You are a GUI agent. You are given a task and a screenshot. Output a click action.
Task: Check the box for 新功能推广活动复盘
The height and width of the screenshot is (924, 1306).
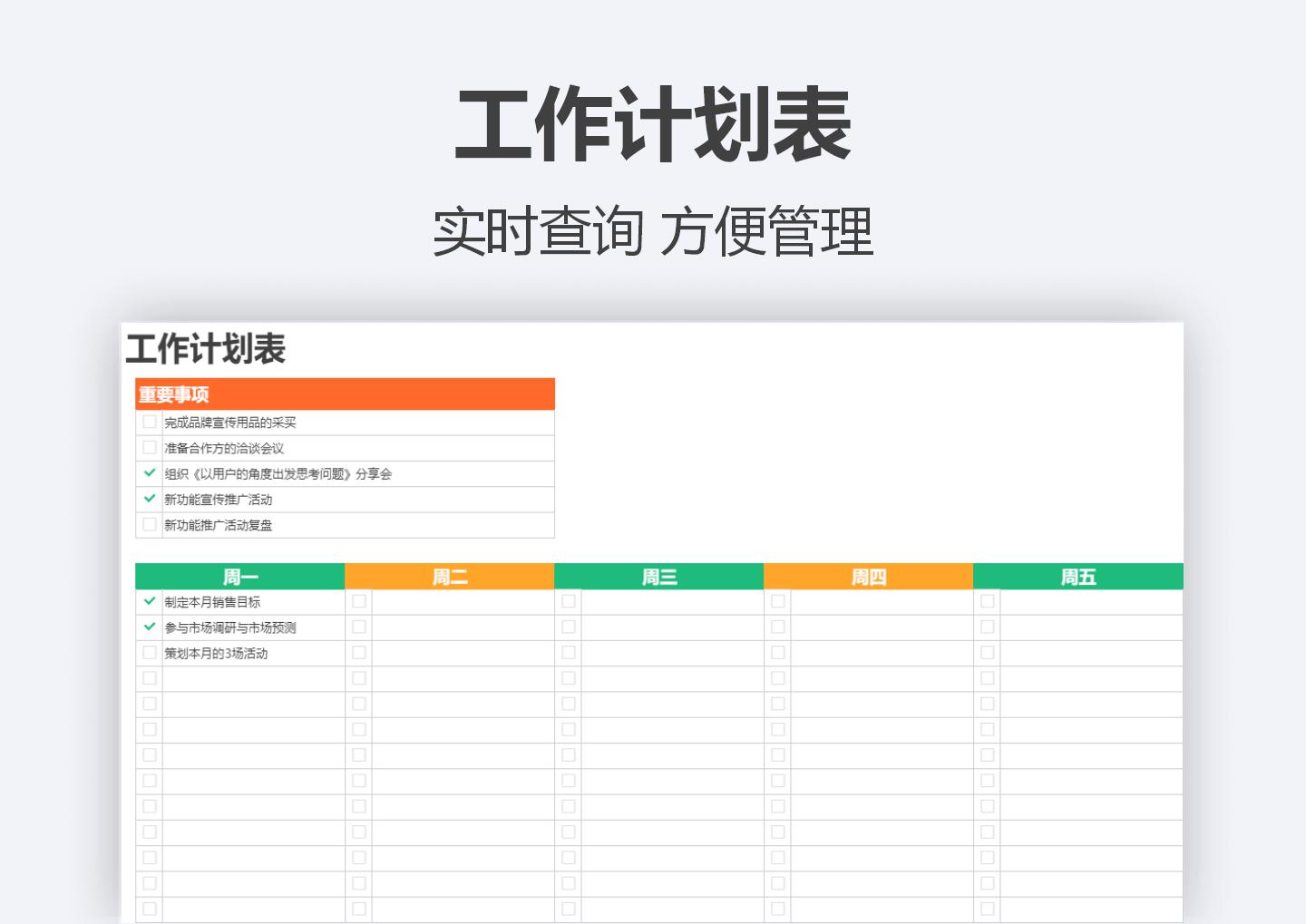[150, 525]
